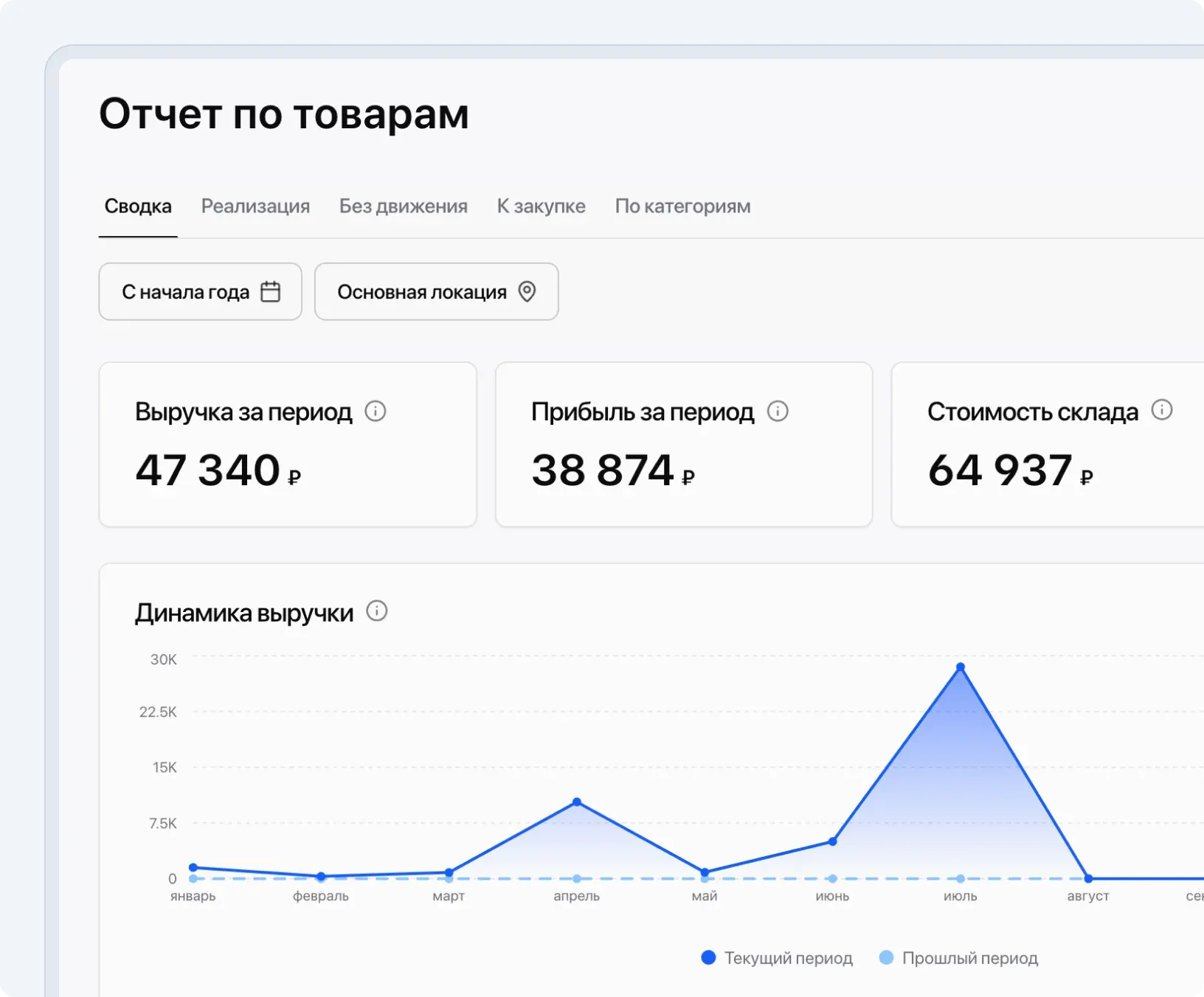Switch to the Реализация tab
Image resolution: width=1204 pixels, height=997 pixels.
255,206
